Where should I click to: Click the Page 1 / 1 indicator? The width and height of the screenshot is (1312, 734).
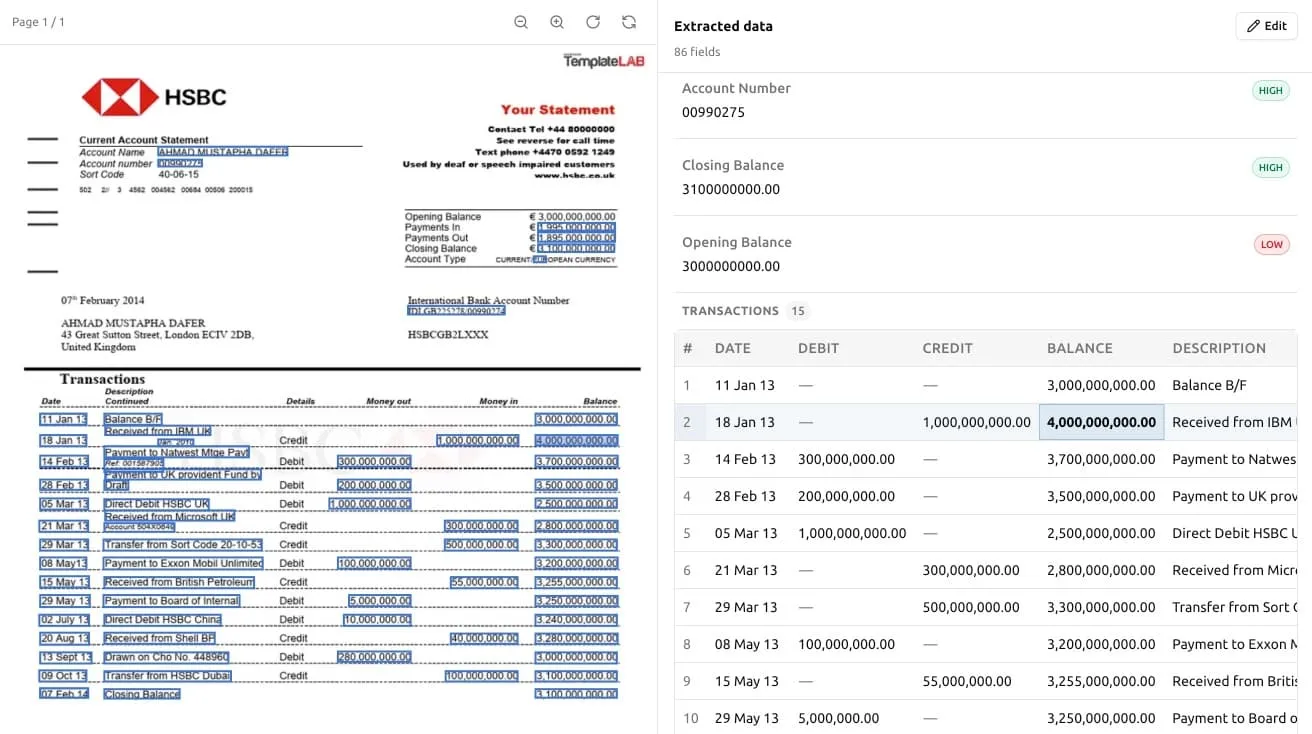pyautogui.click(x=38, y=22)
